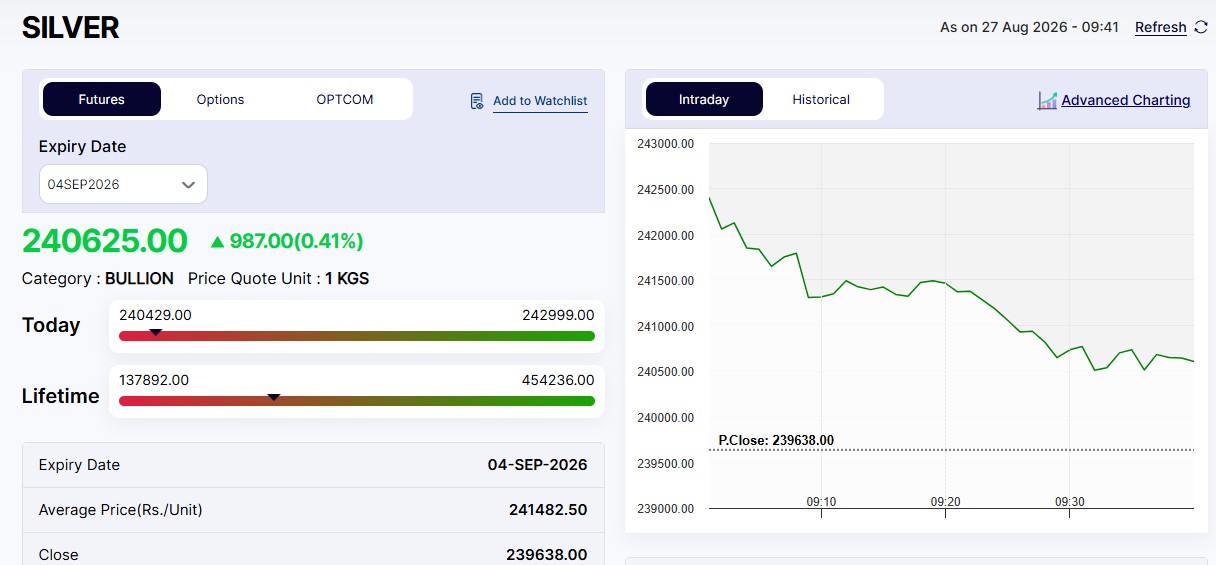
Task: Click the 09:30 time axis label
Action: coord(1069,502)
